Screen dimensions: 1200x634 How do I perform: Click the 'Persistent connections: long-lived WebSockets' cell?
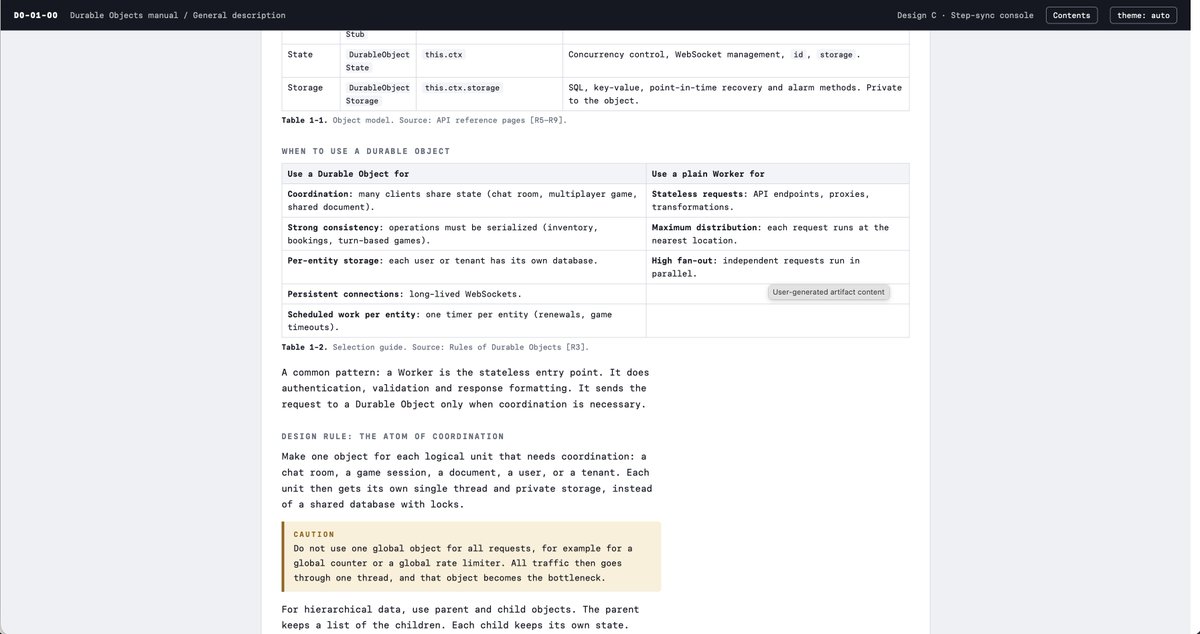coord(464,294)
